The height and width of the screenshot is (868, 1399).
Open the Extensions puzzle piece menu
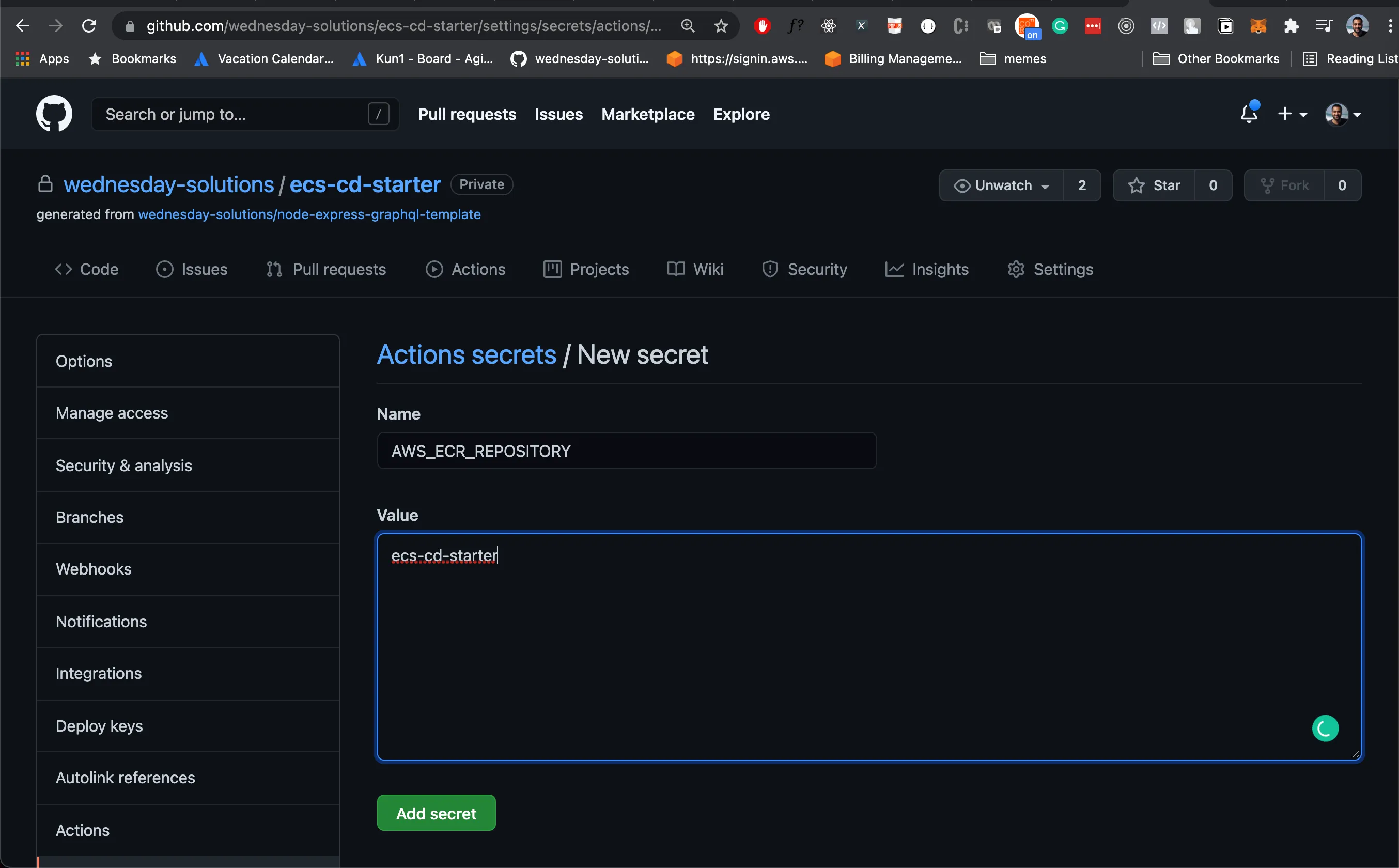click(x=1291, y=26)
